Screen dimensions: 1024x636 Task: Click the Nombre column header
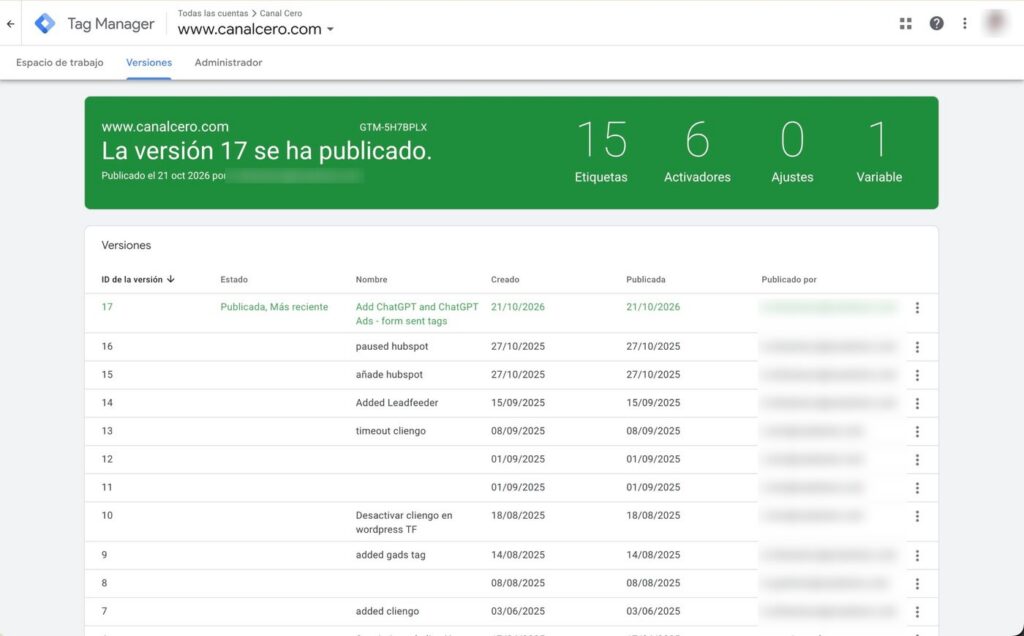[372, 279]
